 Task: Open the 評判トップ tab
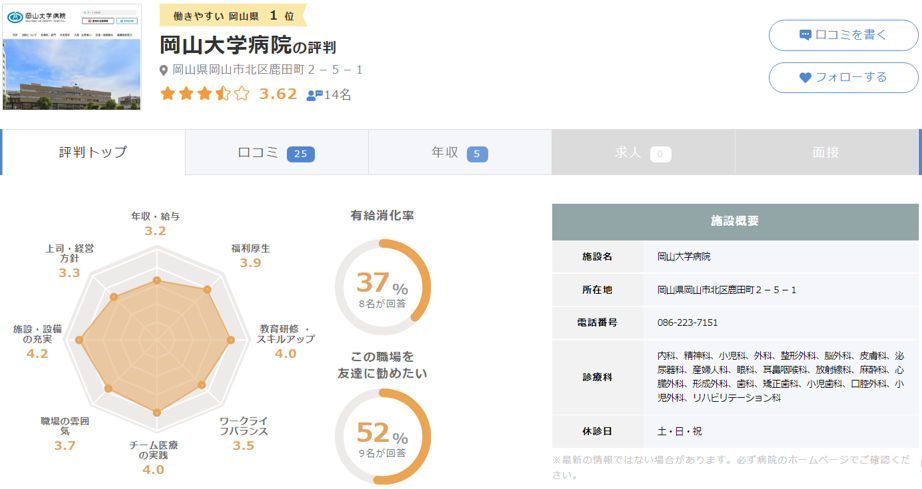point(93,152)
